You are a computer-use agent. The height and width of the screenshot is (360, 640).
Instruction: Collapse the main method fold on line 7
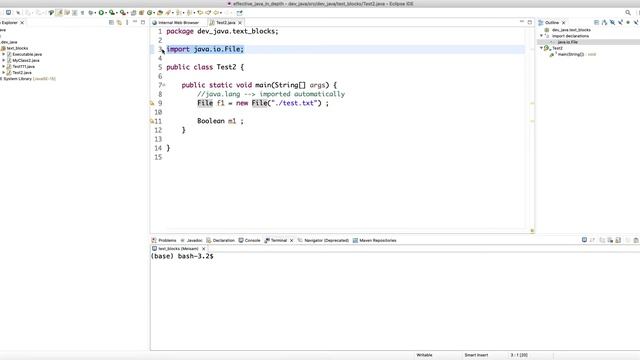(x=164, y=85)
